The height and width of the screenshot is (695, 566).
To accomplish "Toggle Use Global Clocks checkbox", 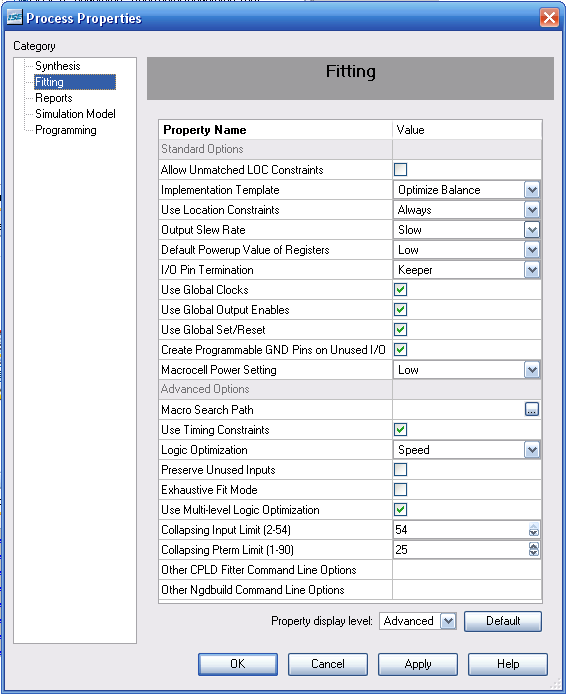I will pyautogui.click(x=400, y=289).
